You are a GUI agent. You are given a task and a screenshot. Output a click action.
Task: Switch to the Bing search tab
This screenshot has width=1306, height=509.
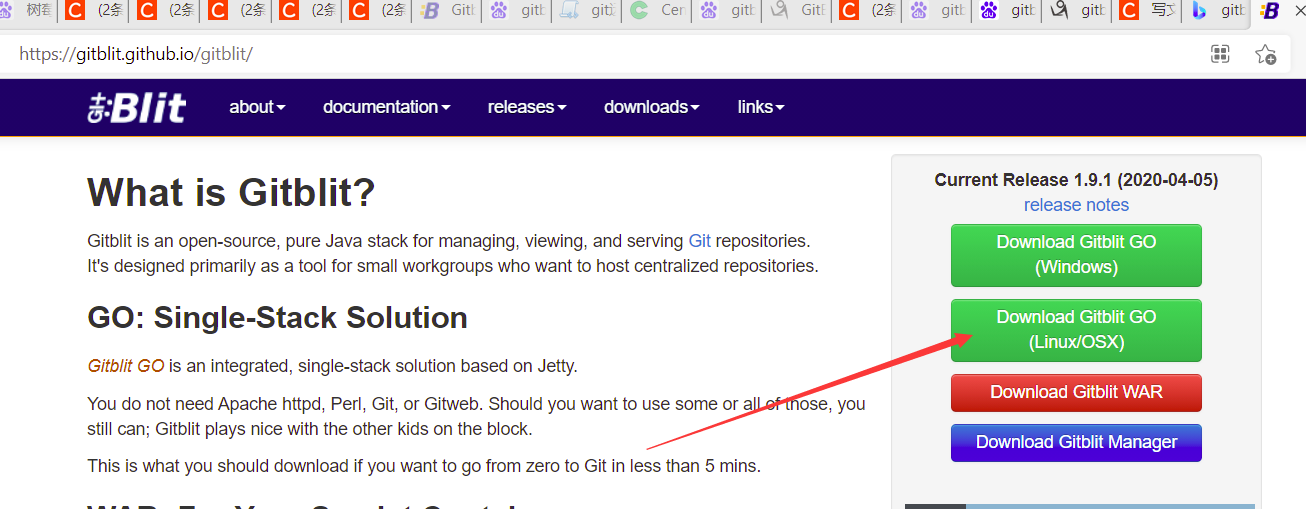click(1217, 11)
